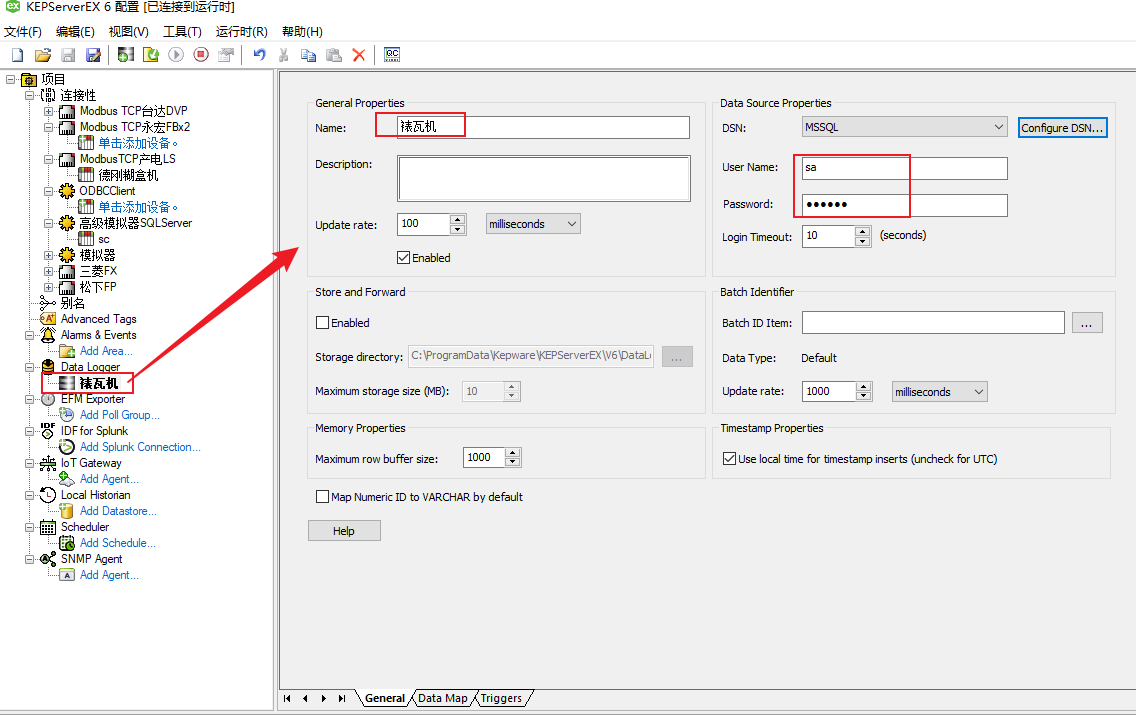Click the New project toolbar icon
Screen dimensions: 1136x715
click(17, 55)
